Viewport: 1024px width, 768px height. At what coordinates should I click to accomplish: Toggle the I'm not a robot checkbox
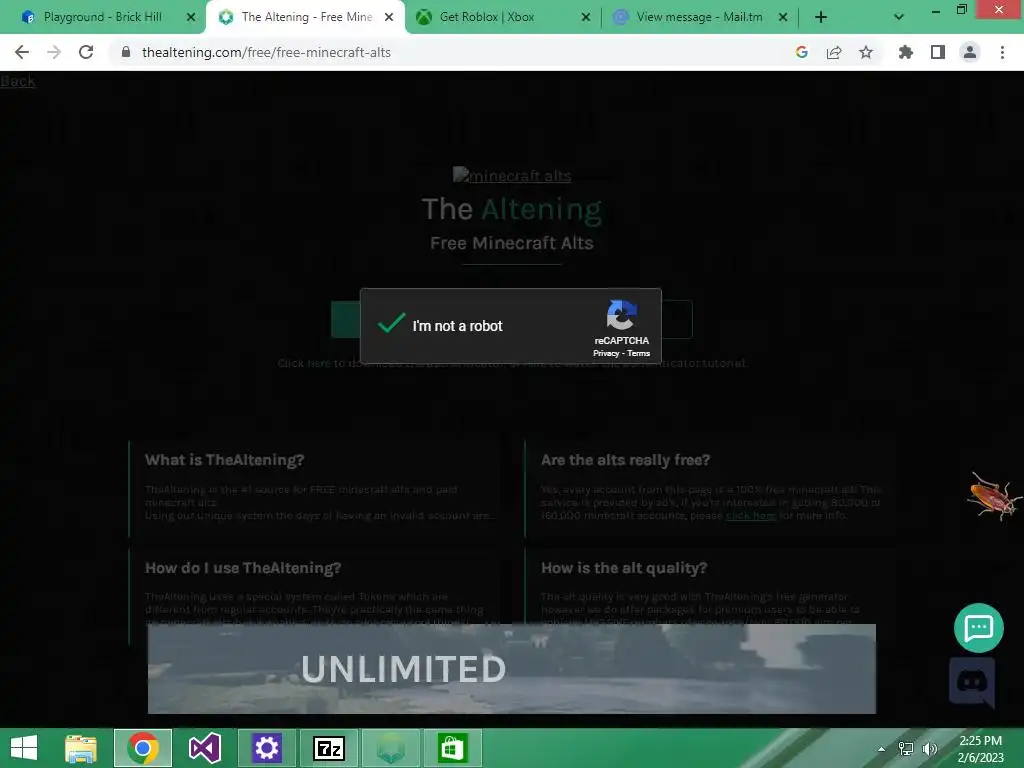tap(392, 323)
